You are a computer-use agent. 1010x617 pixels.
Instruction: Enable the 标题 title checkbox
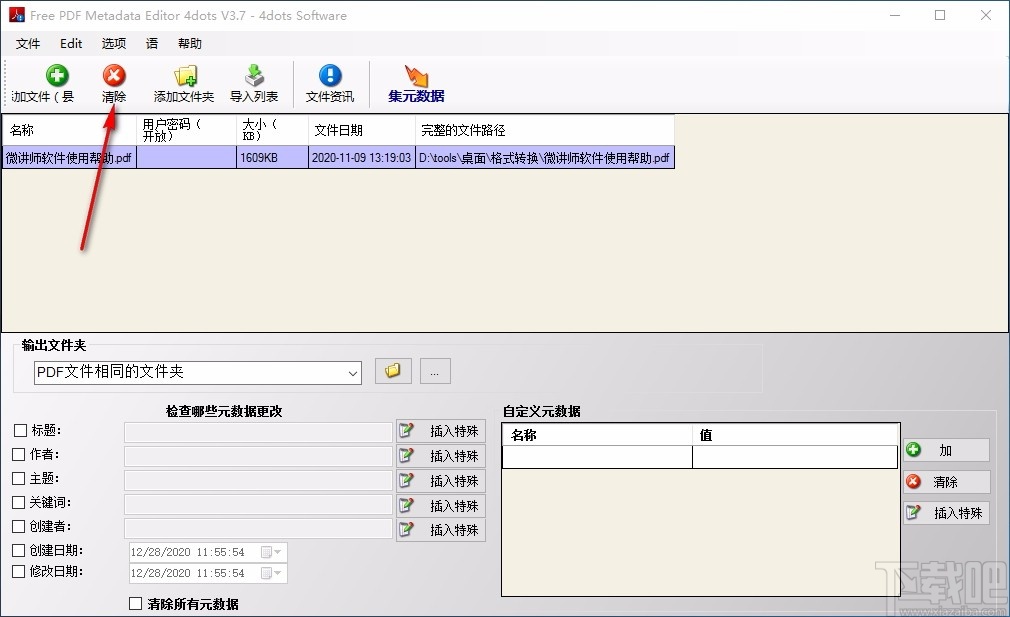point(18,430)
